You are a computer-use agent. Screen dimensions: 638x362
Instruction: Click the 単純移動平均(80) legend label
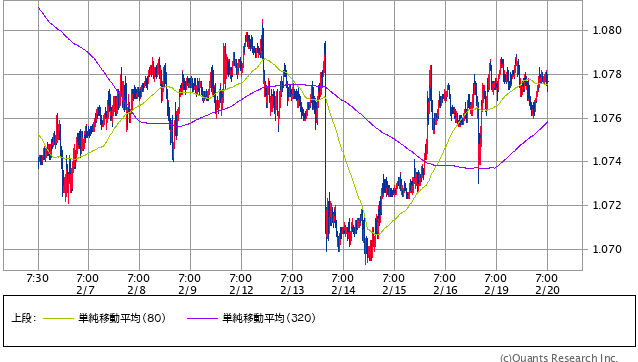(122, 318)
